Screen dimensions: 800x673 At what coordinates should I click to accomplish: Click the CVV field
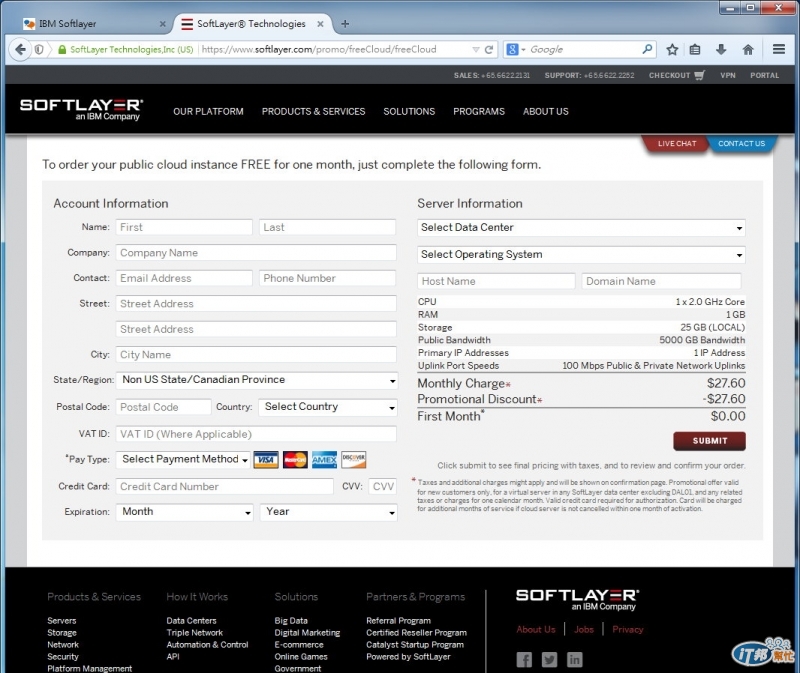(383, 486)
